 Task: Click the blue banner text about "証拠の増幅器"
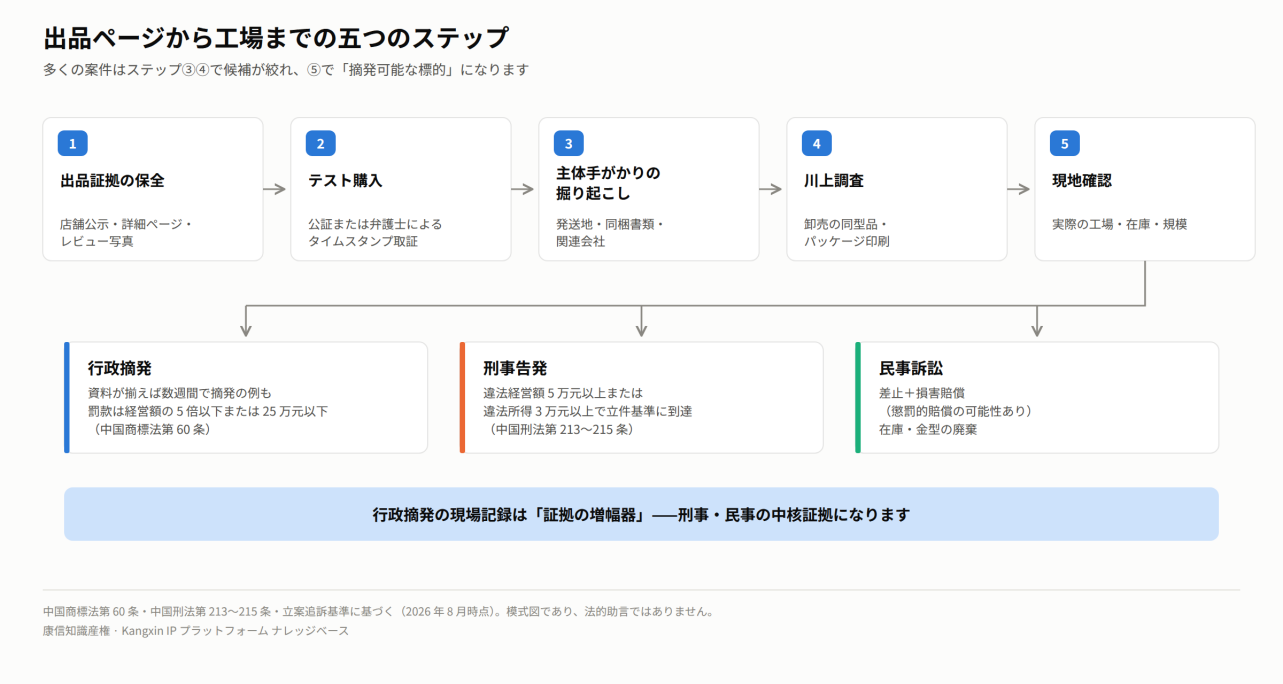(641, 515)
